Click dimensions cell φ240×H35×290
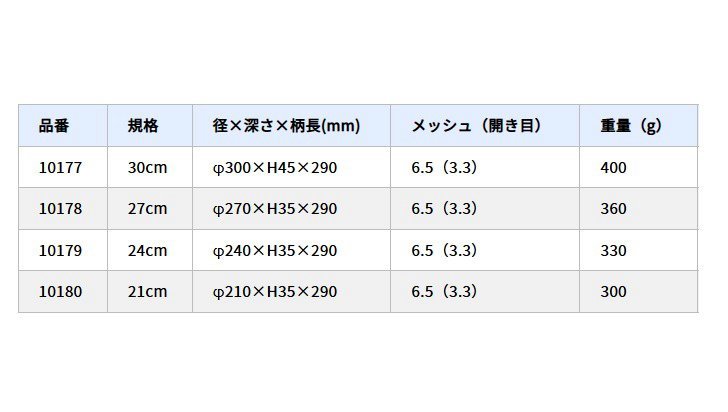The width and height of the screenshot is (728, 412). 275,251
